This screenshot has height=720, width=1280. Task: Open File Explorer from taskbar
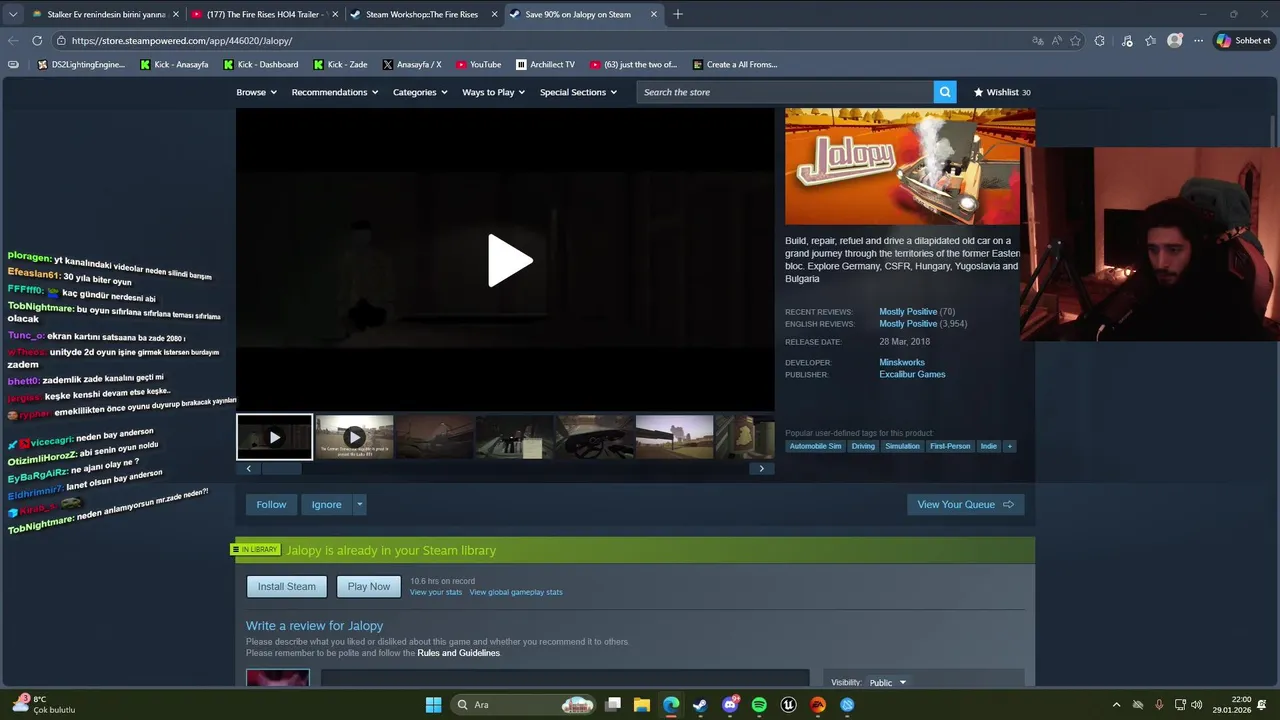pos(642,705)
